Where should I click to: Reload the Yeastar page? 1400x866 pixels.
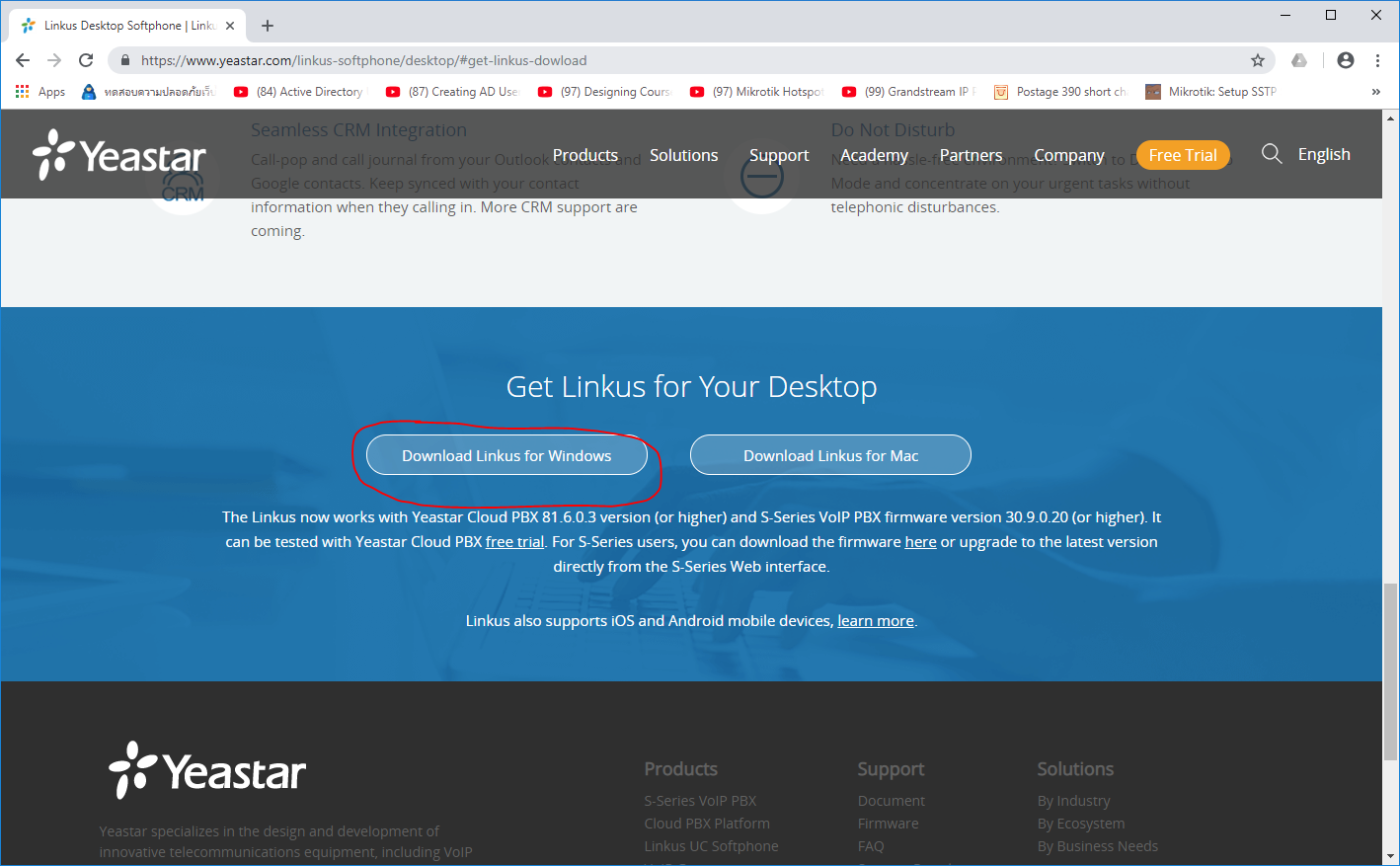tap(86, 60)
